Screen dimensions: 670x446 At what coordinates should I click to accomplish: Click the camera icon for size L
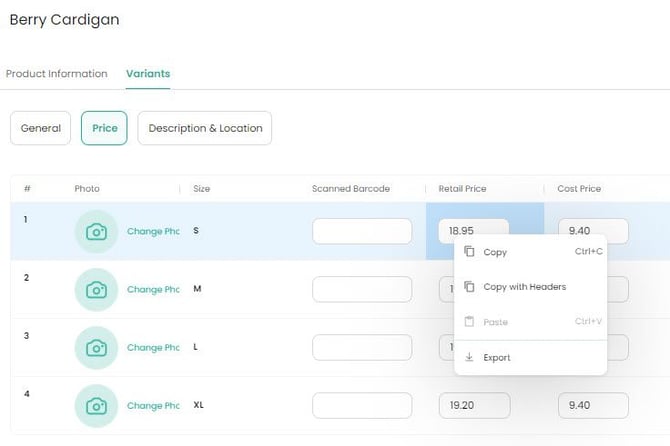click(x=96, y=348)
